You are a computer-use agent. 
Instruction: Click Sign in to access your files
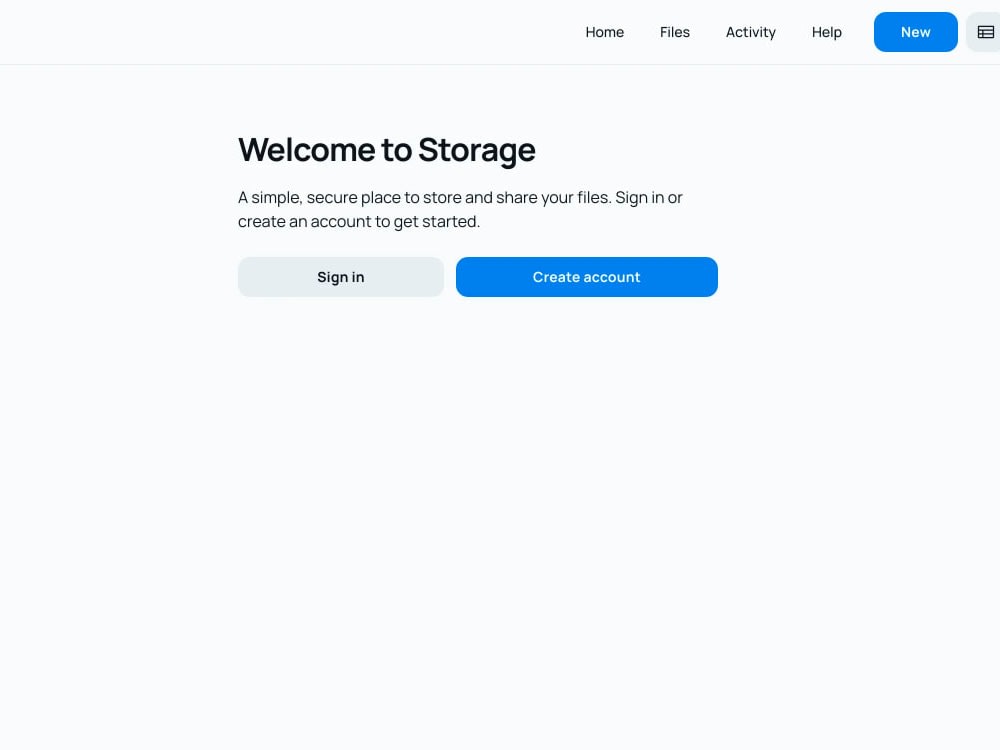click(x=341, y=277)
